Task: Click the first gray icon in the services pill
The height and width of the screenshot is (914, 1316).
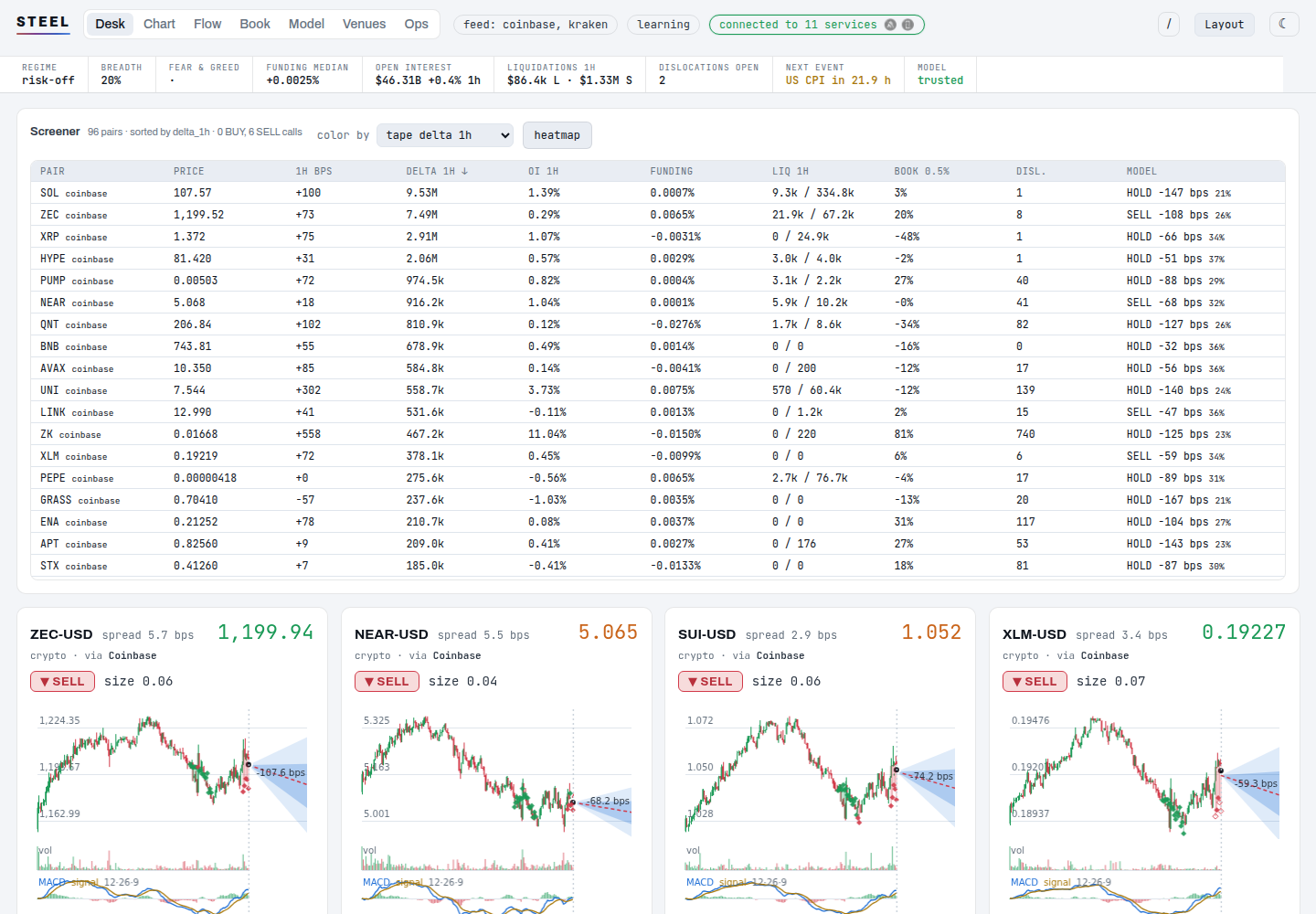Action: pyautogui.click(x=890, y=25)
